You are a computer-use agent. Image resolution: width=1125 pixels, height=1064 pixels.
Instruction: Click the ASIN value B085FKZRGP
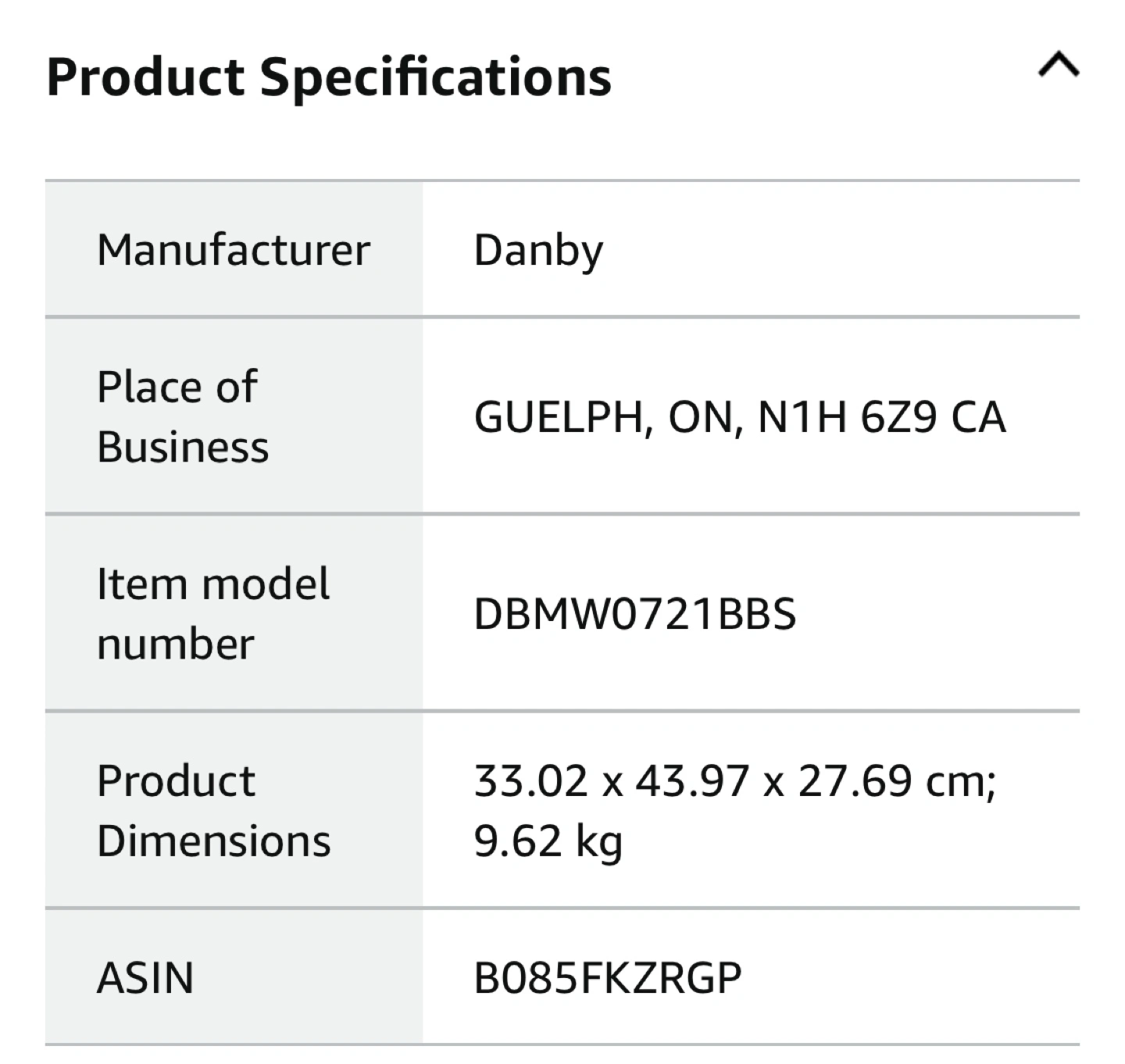point(607,978)
